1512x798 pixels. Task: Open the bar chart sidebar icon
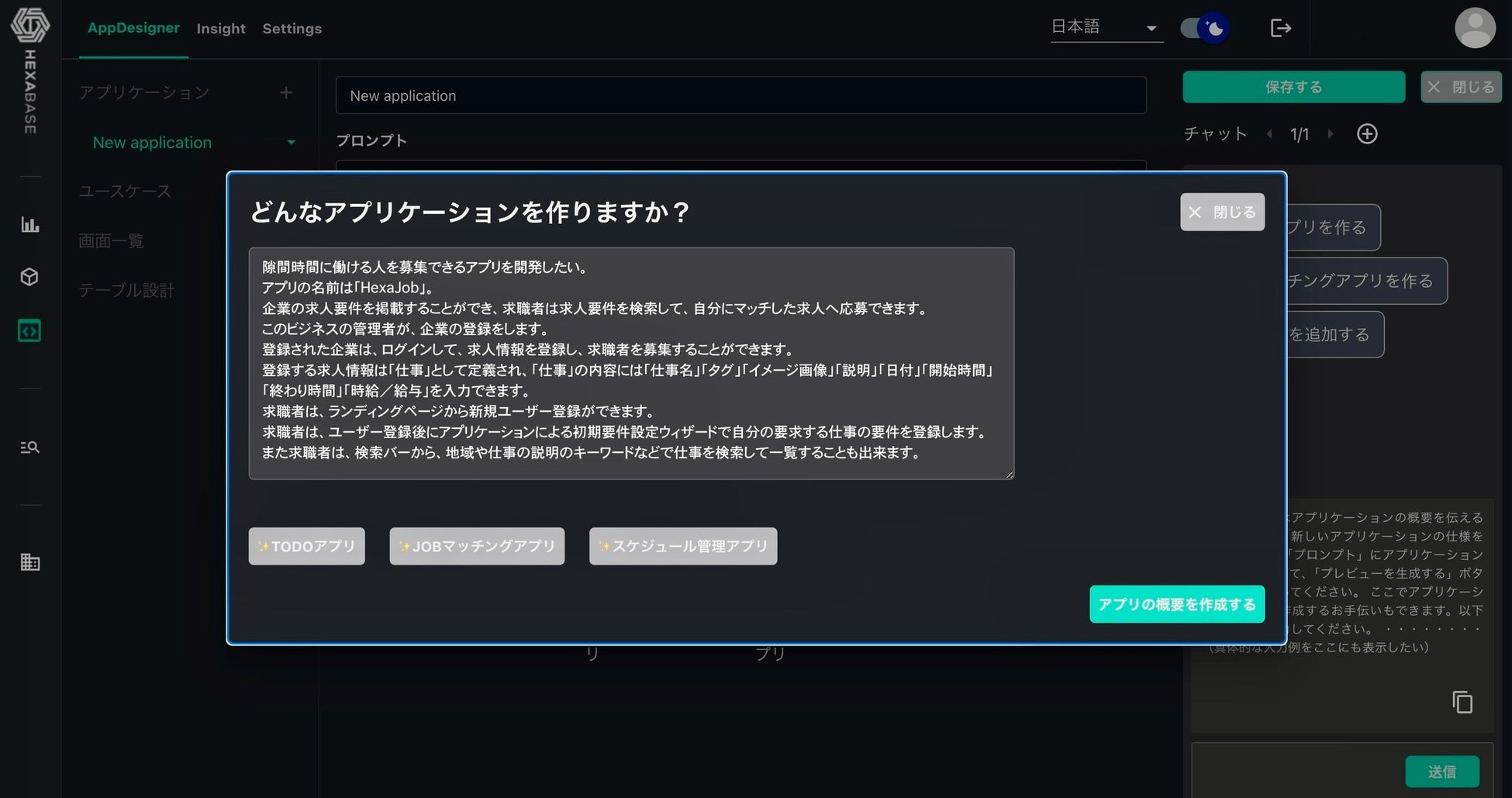coord(29,225)
